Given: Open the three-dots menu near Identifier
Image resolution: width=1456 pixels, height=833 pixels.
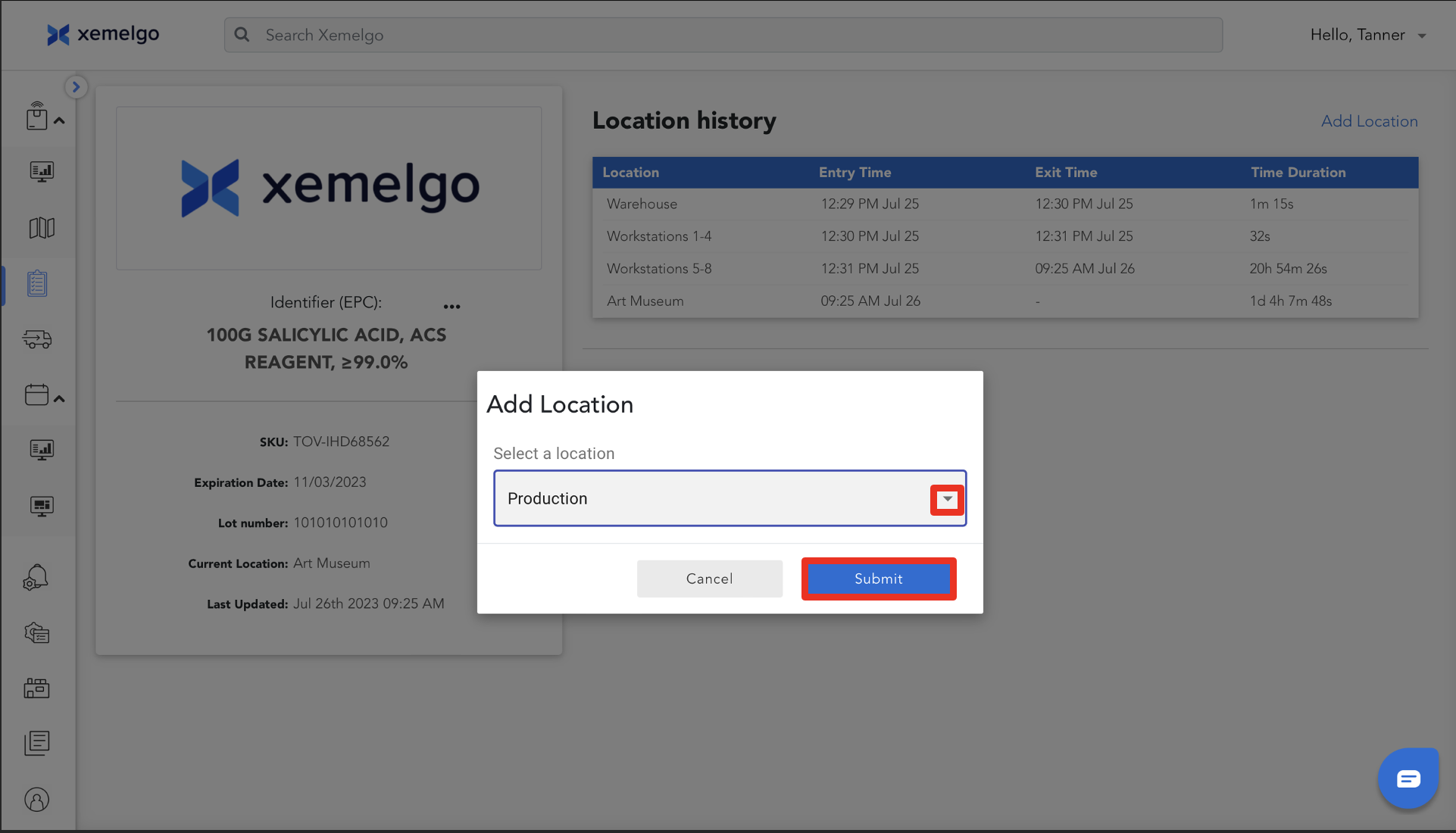Looking at the screenshot, I should point(451,306).
